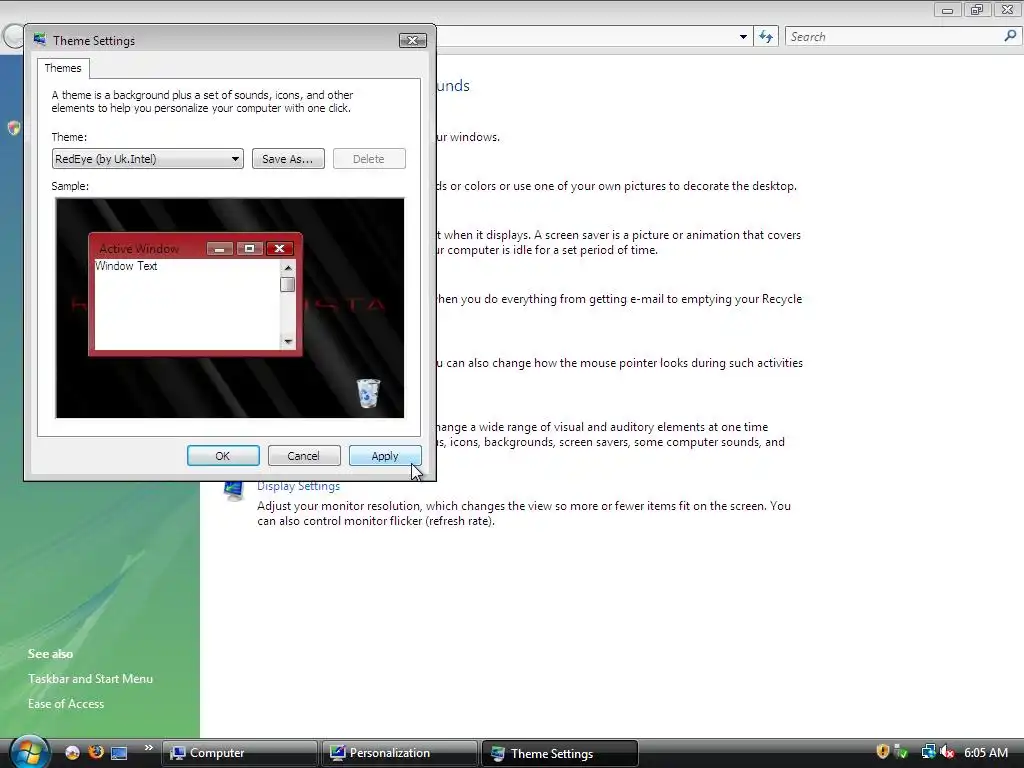1024x768 pixels.
Task: Select the Themes tab
Action: pyautogui.click(x=63, y=68)
